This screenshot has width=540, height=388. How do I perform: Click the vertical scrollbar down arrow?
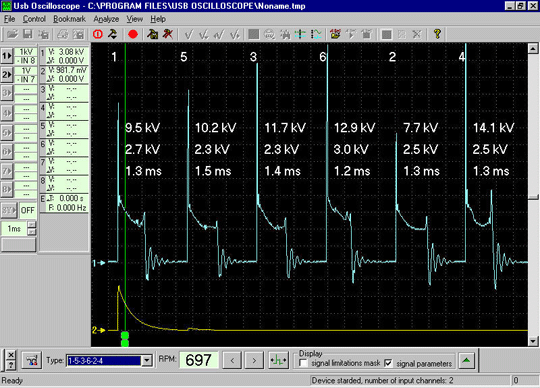533,341
